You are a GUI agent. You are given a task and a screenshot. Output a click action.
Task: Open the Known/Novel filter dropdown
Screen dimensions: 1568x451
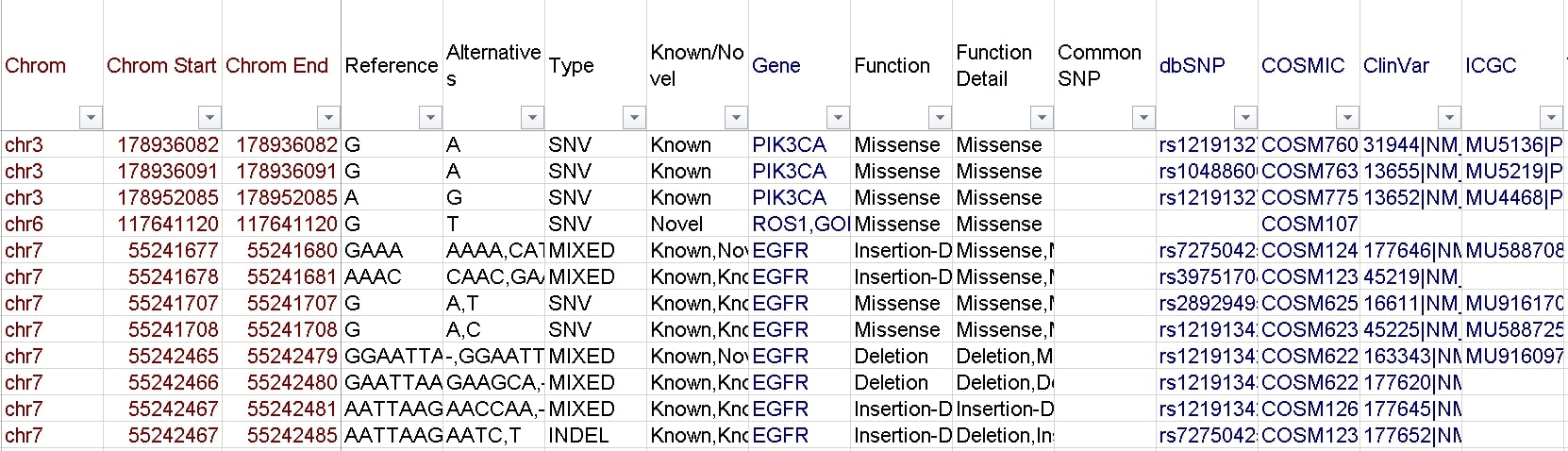pos(736,118)
